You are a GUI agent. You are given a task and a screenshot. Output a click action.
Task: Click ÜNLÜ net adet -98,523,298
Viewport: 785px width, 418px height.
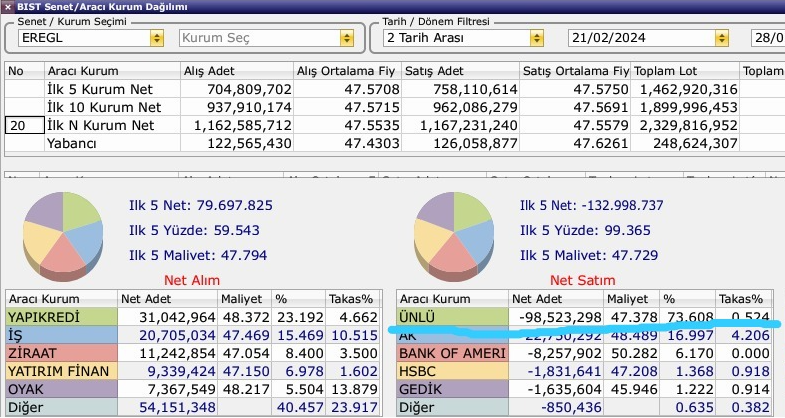pos(560,317)
